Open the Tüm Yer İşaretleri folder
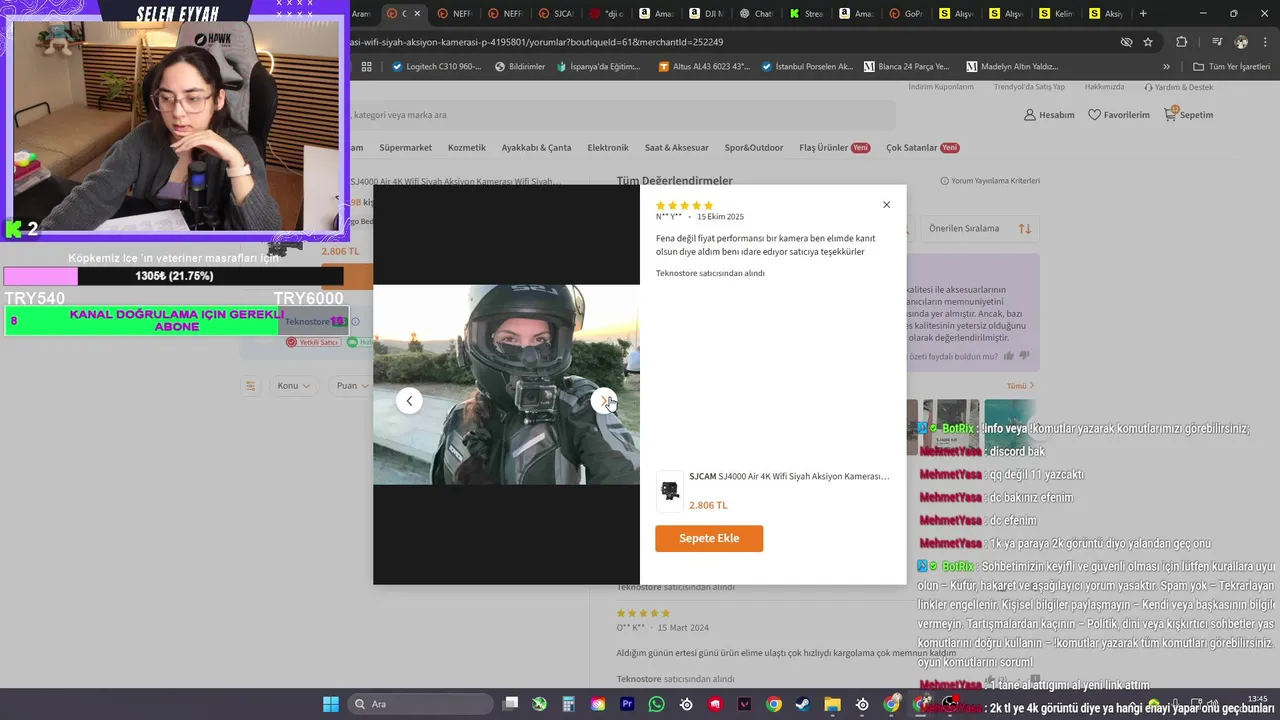This screenshot has width=1280, height=720. coord(1231,67)
